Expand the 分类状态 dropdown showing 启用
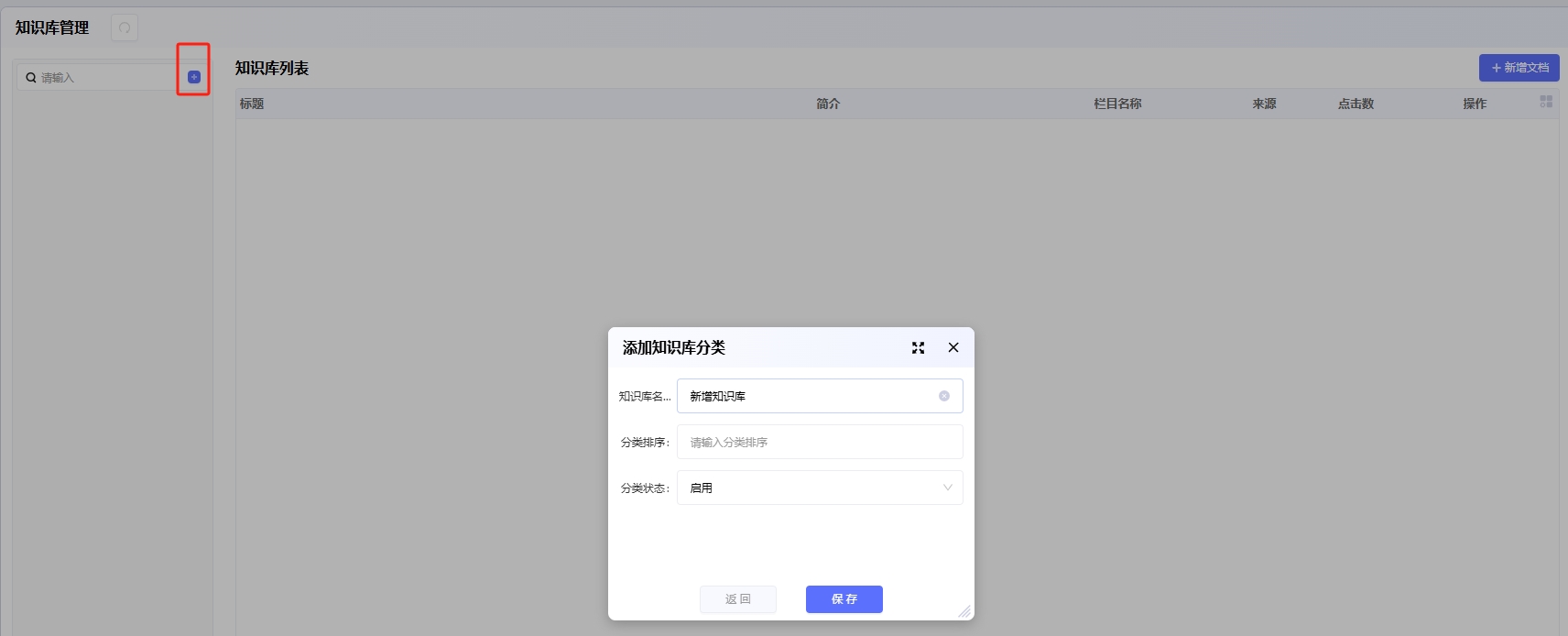The width and height of the screenshot is (1568, 636). (820, 488)
